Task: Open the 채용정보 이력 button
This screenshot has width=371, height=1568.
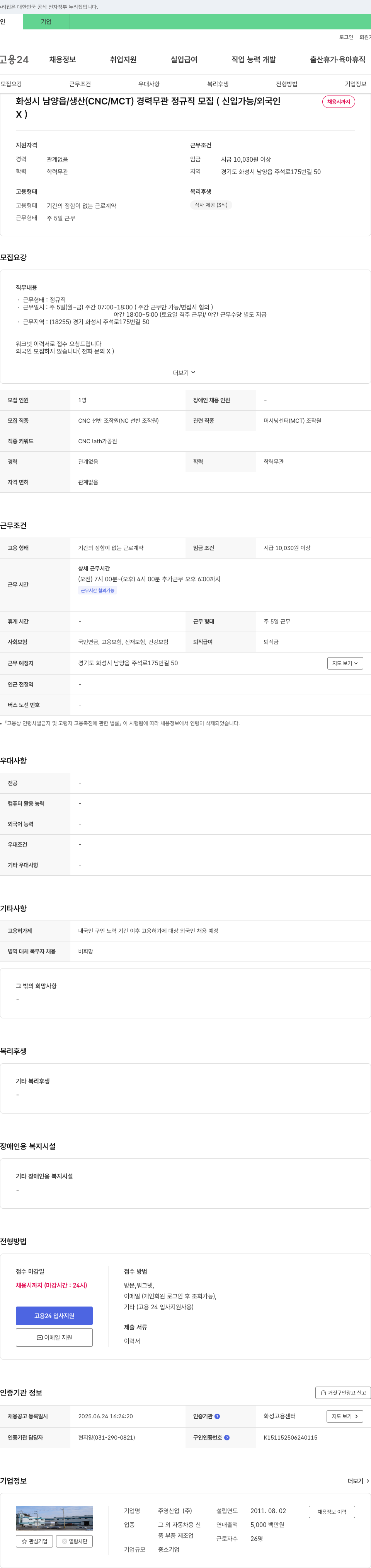Action: tap(332, 1512)
